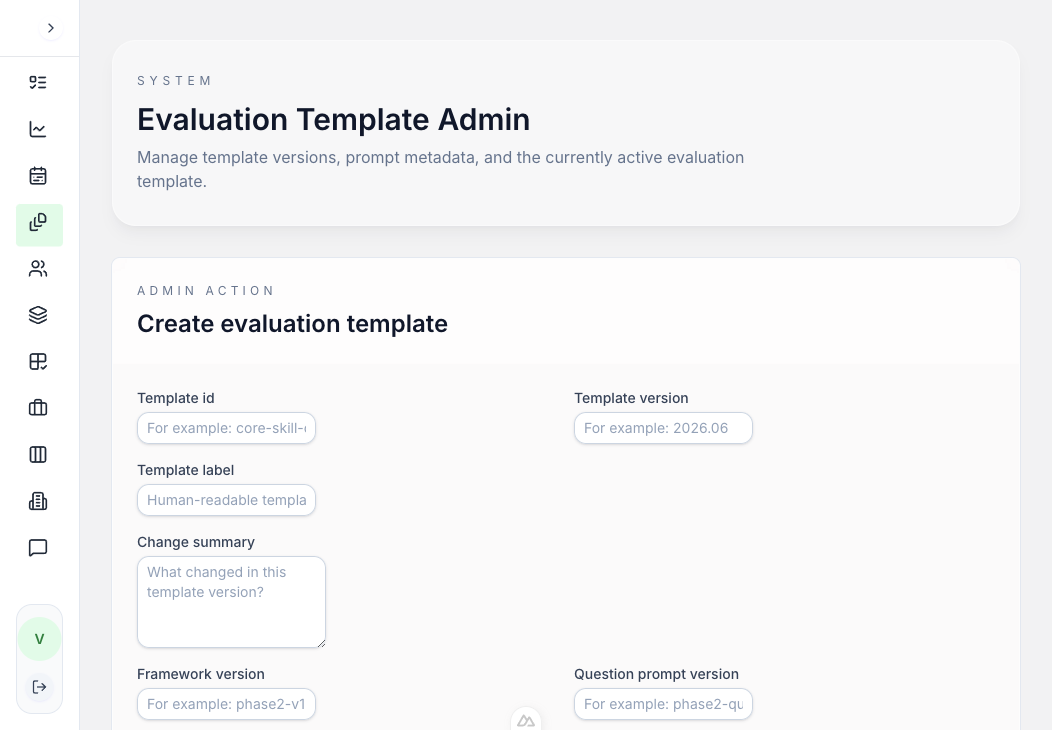1052x730 pixels.
Task: Focus the Template version input field
Action: point(663,428)
